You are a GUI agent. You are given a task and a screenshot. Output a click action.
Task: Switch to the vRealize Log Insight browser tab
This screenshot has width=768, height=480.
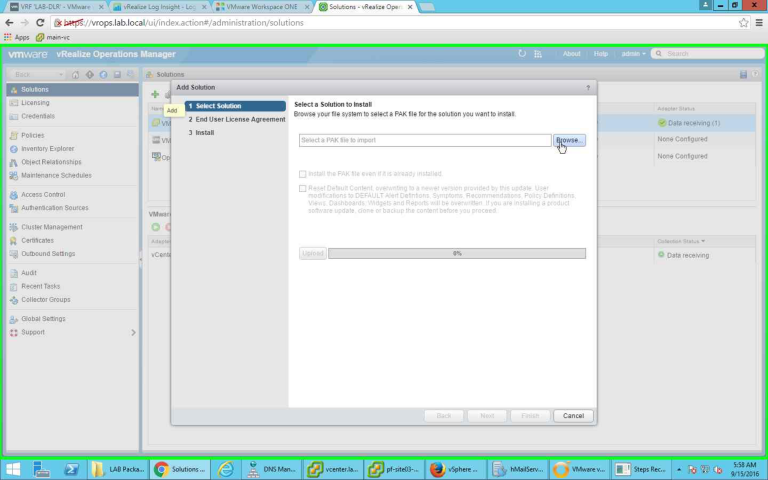tap(156, 7)
